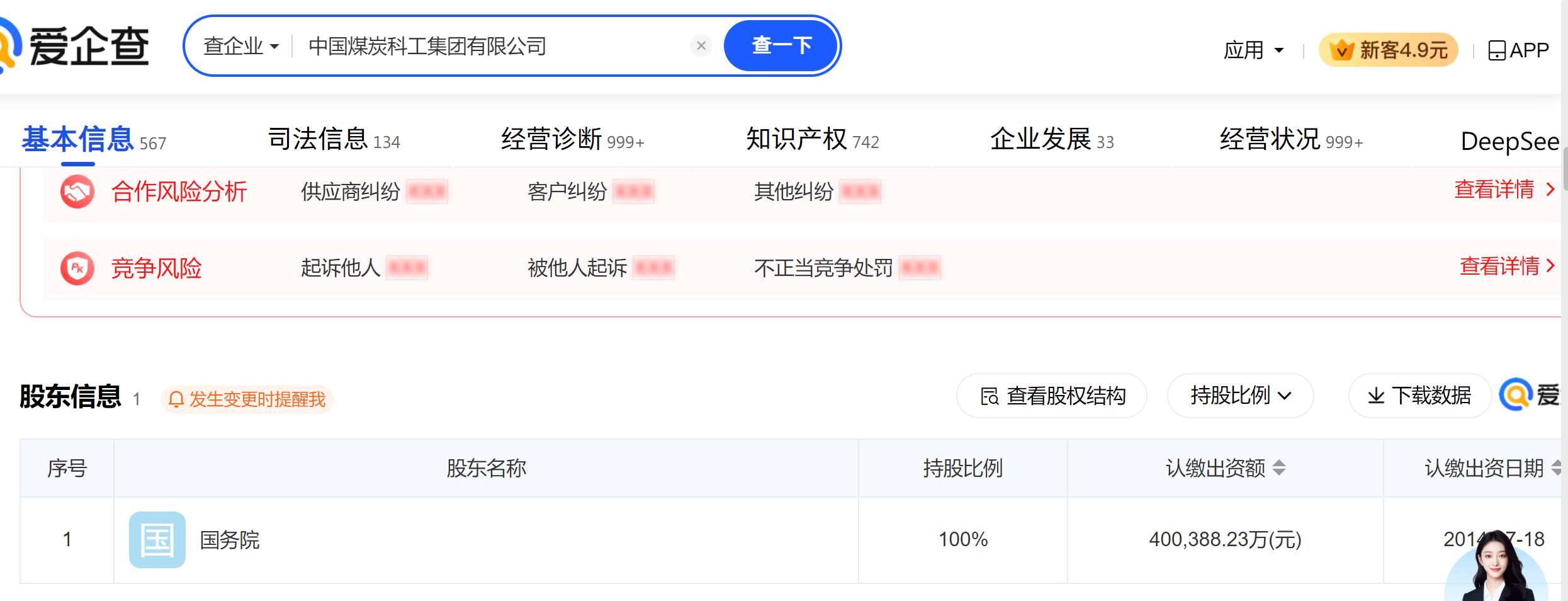Click the 查一下 search button
Screen dimensions: 1568x601
(781, 45)
